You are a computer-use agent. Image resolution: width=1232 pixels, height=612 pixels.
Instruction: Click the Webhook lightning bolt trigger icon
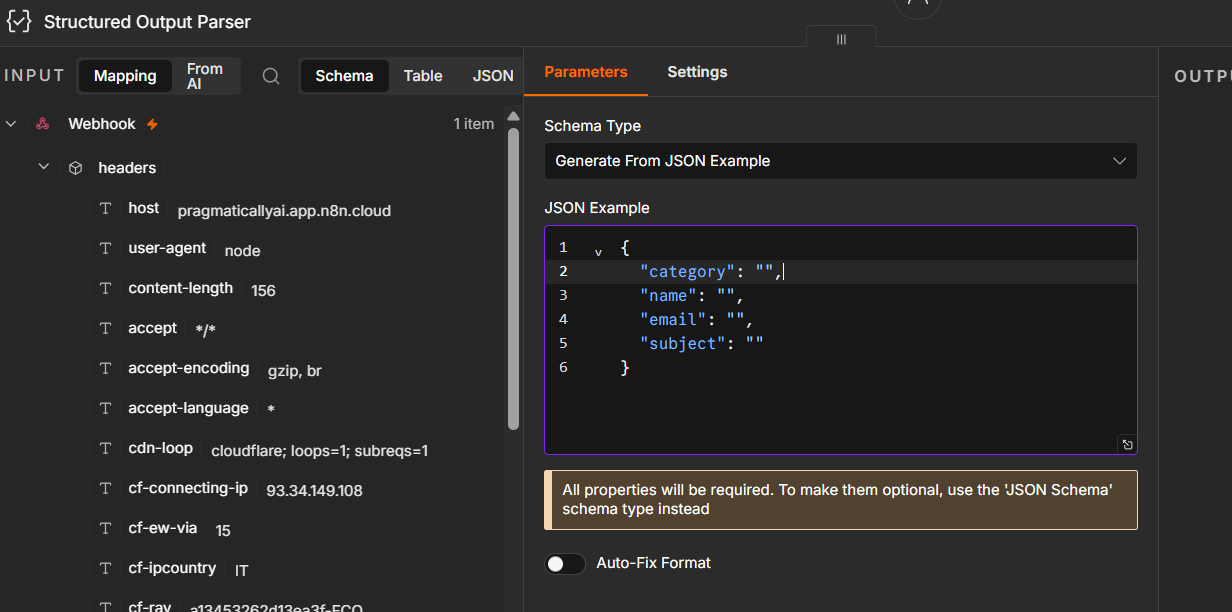(x=152, y=124)
